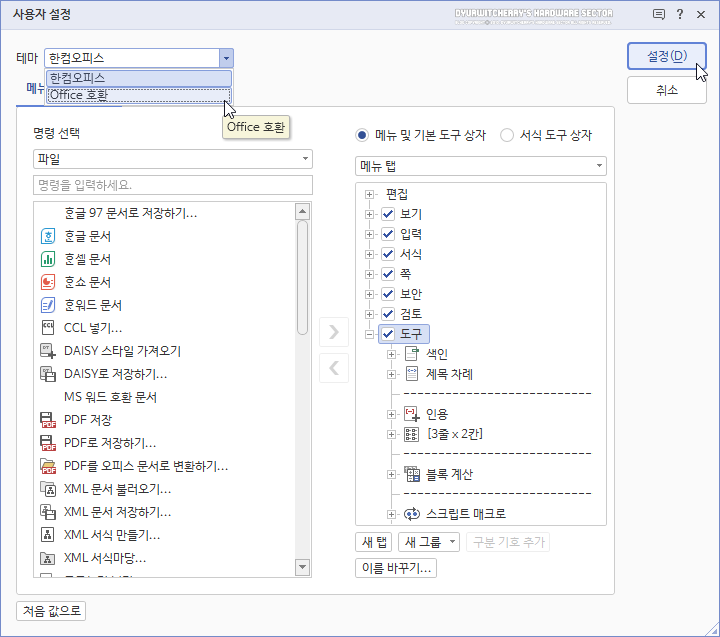Viewport: 720px width, 637px height.
Task: Click the command list scroll up arrow
Action: 302,211
